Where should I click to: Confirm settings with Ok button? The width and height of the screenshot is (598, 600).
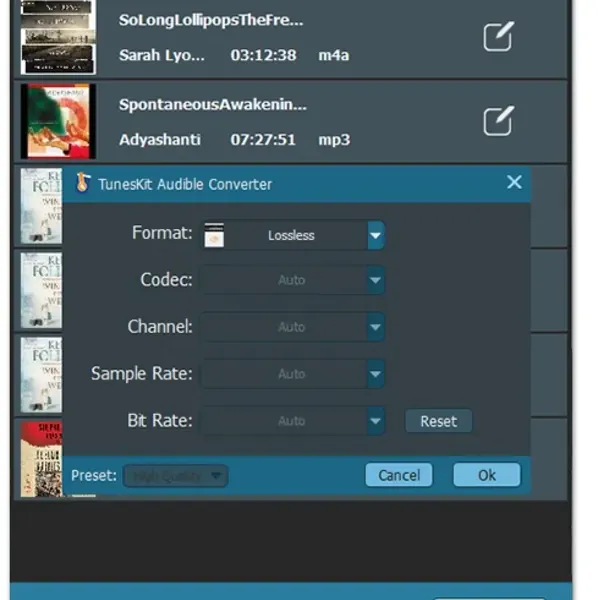pos(487,475)
